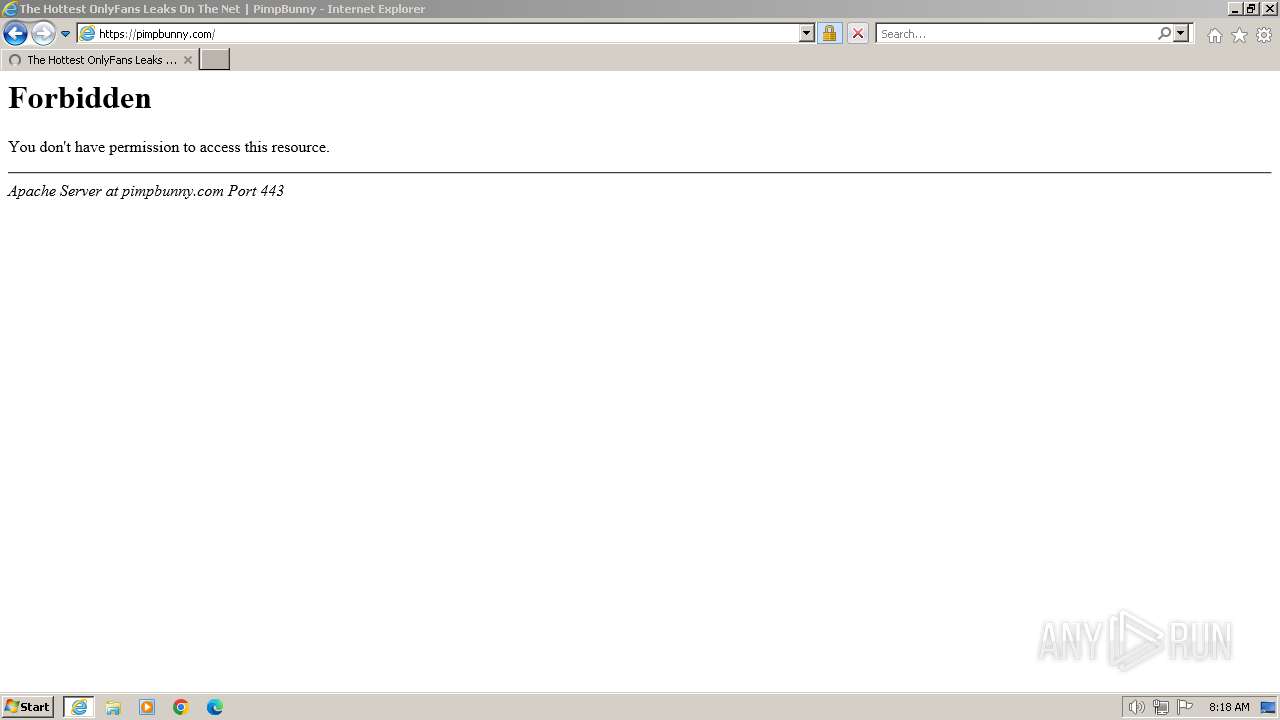The height and width of the screenshot is (720, 1280).
Task: Click 'Apache Server at pimpbunny.com Port 443' text
Action: 146,191
